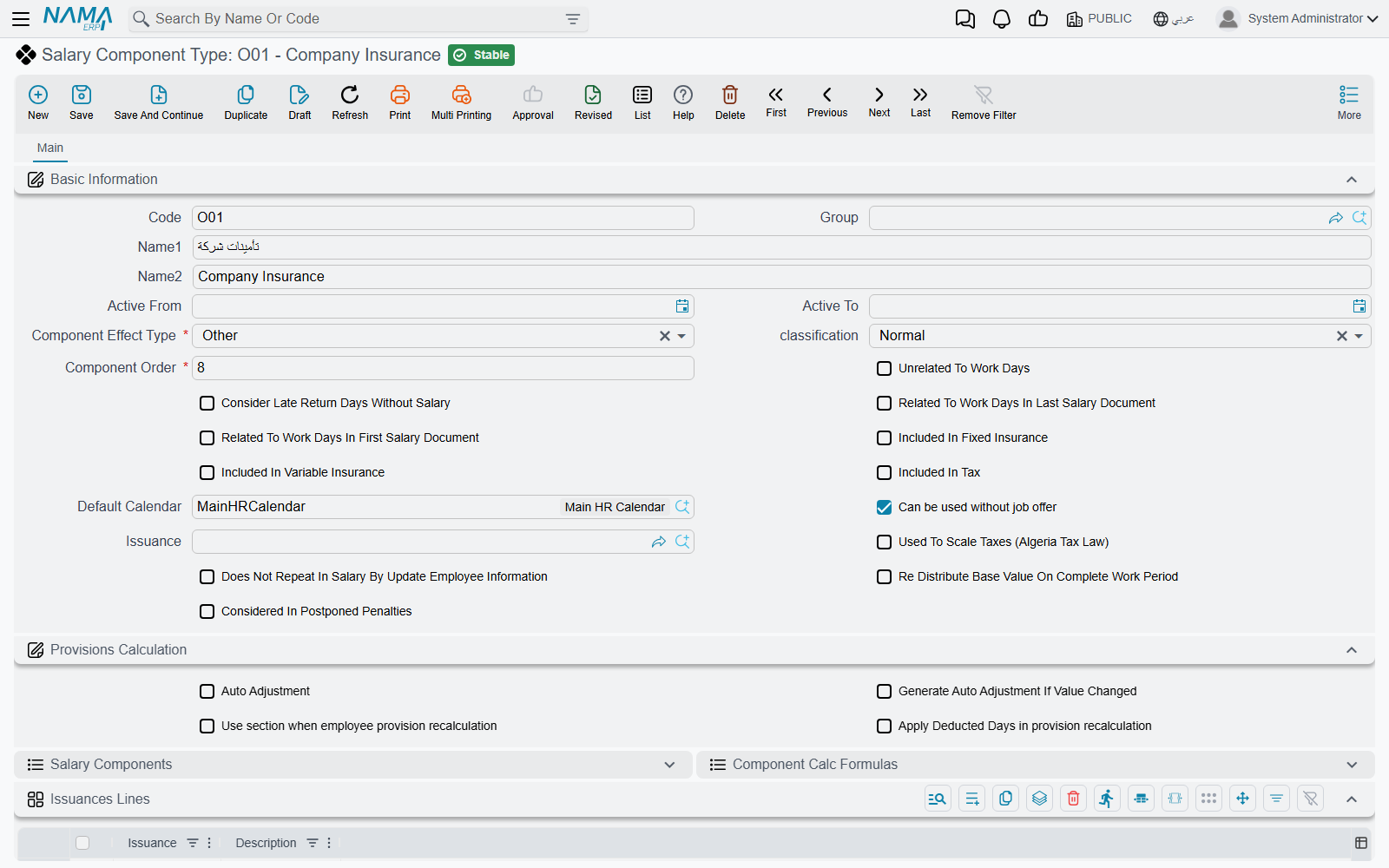Image resolution: width=1389 pixels, height=868 pixels.
Task: Delete selected Issuances Lines row
Action: 1074,799
